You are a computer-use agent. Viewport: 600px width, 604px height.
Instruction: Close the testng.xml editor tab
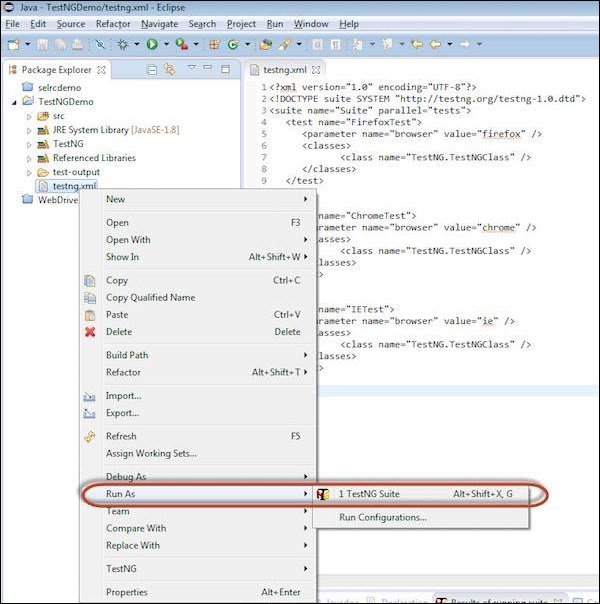(x=316, y=70)
